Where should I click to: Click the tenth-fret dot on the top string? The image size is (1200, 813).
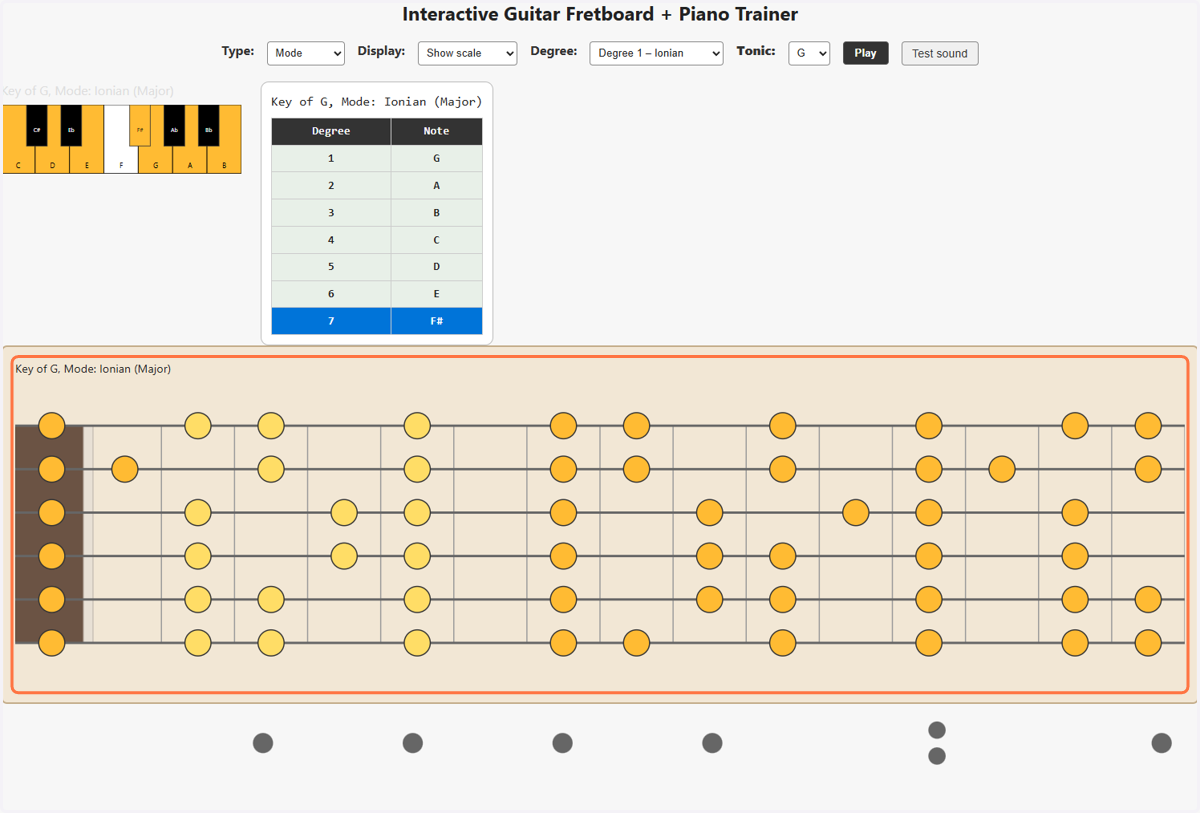(783, 426)
